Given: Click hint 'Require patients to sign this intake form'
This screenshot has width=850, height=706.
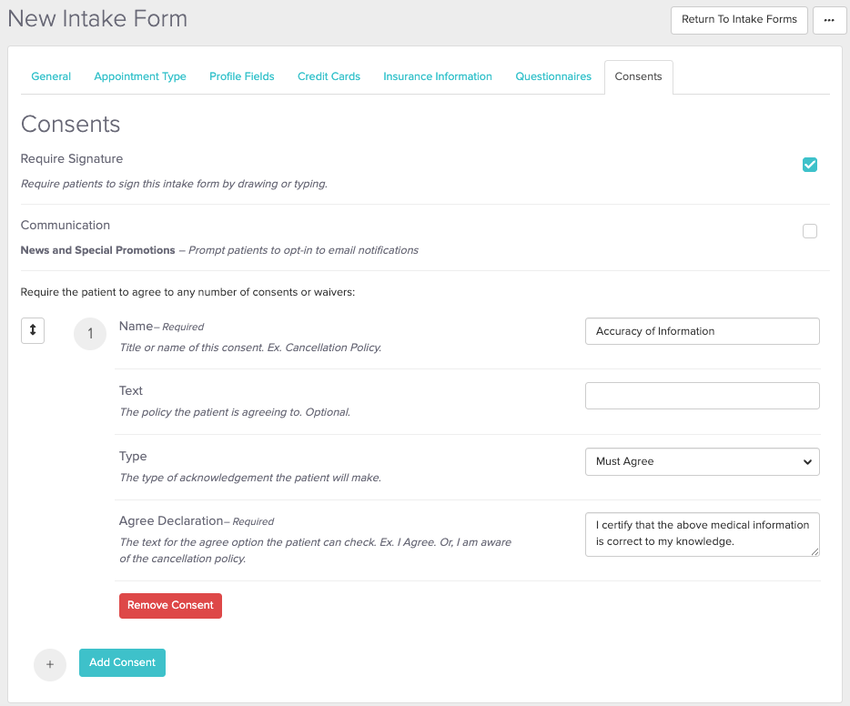Looking at the screenshot, I should 174,184.
